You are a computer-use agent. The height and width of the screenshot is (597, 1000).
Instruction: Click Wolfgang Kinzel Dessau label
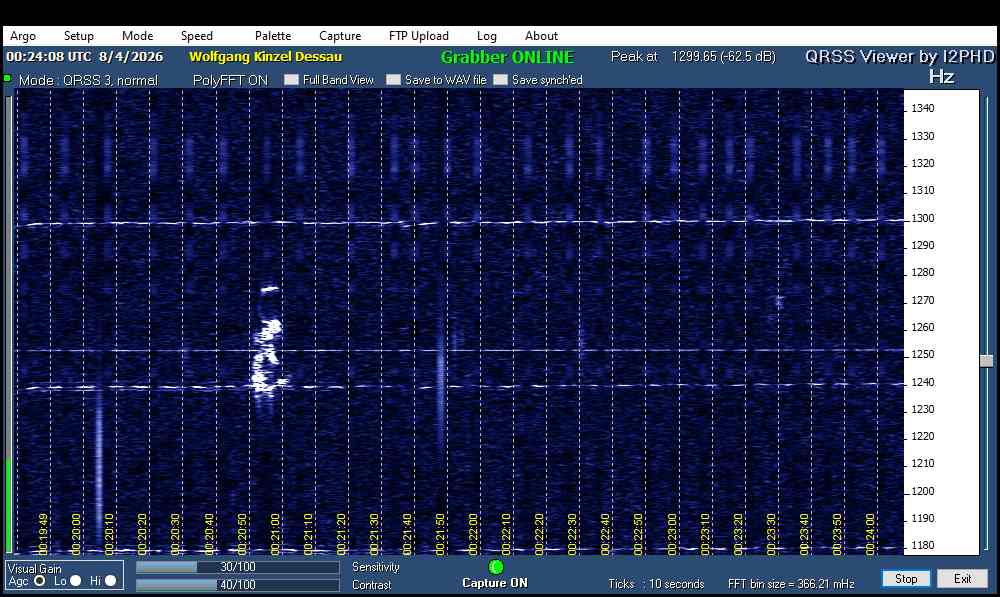pos(265,57)
